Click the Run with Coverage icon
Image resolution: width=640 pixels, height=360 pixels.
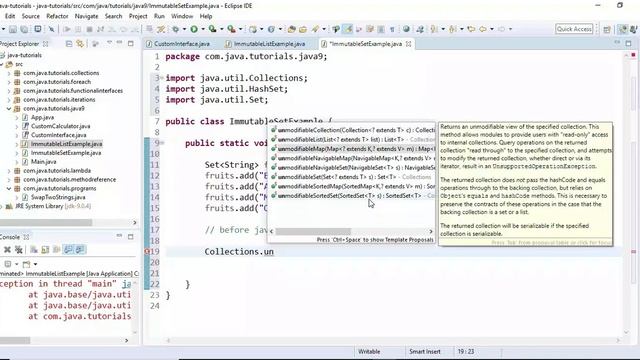(x=213, y=29)
